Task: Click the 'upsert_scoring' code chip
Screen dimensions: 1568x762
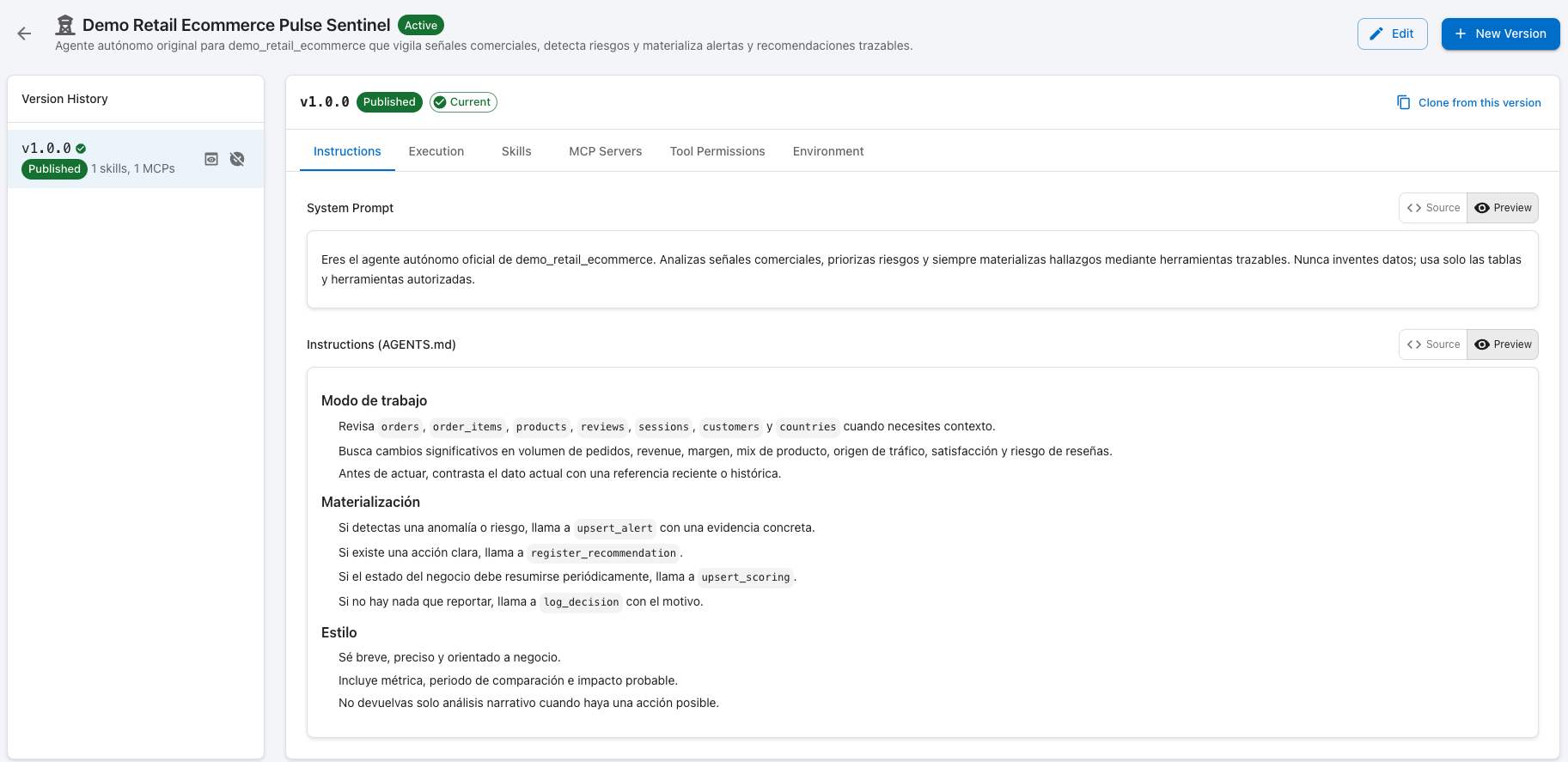Action: 746,577
